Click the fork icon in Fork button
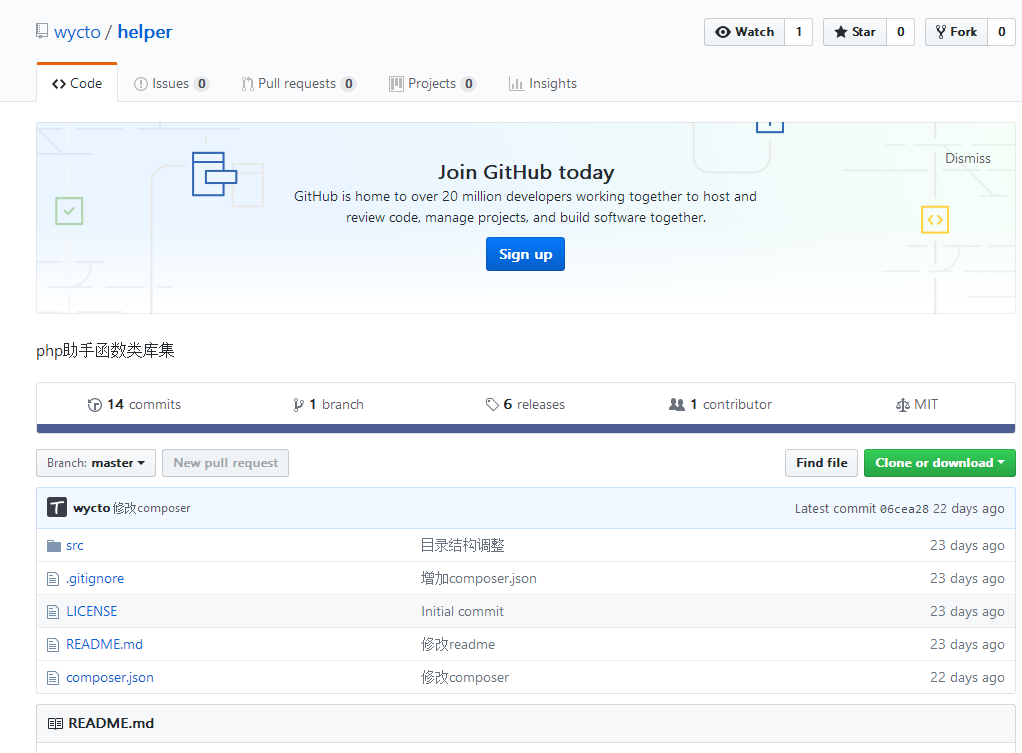The image size is (1022, 753). 941,32
